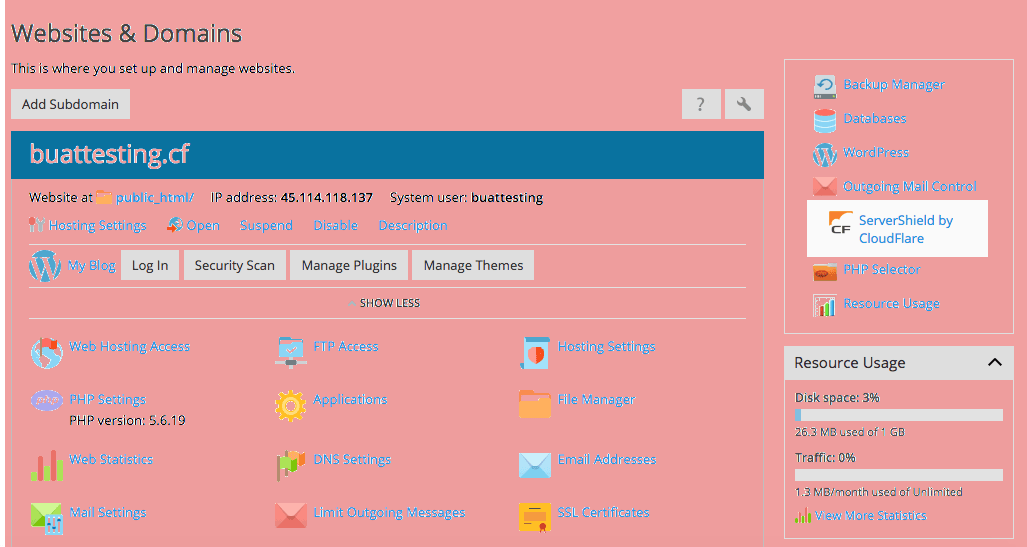Screen dimensions: 1027x547
Task: Click the Log In button
Action: tap(150, 265)
